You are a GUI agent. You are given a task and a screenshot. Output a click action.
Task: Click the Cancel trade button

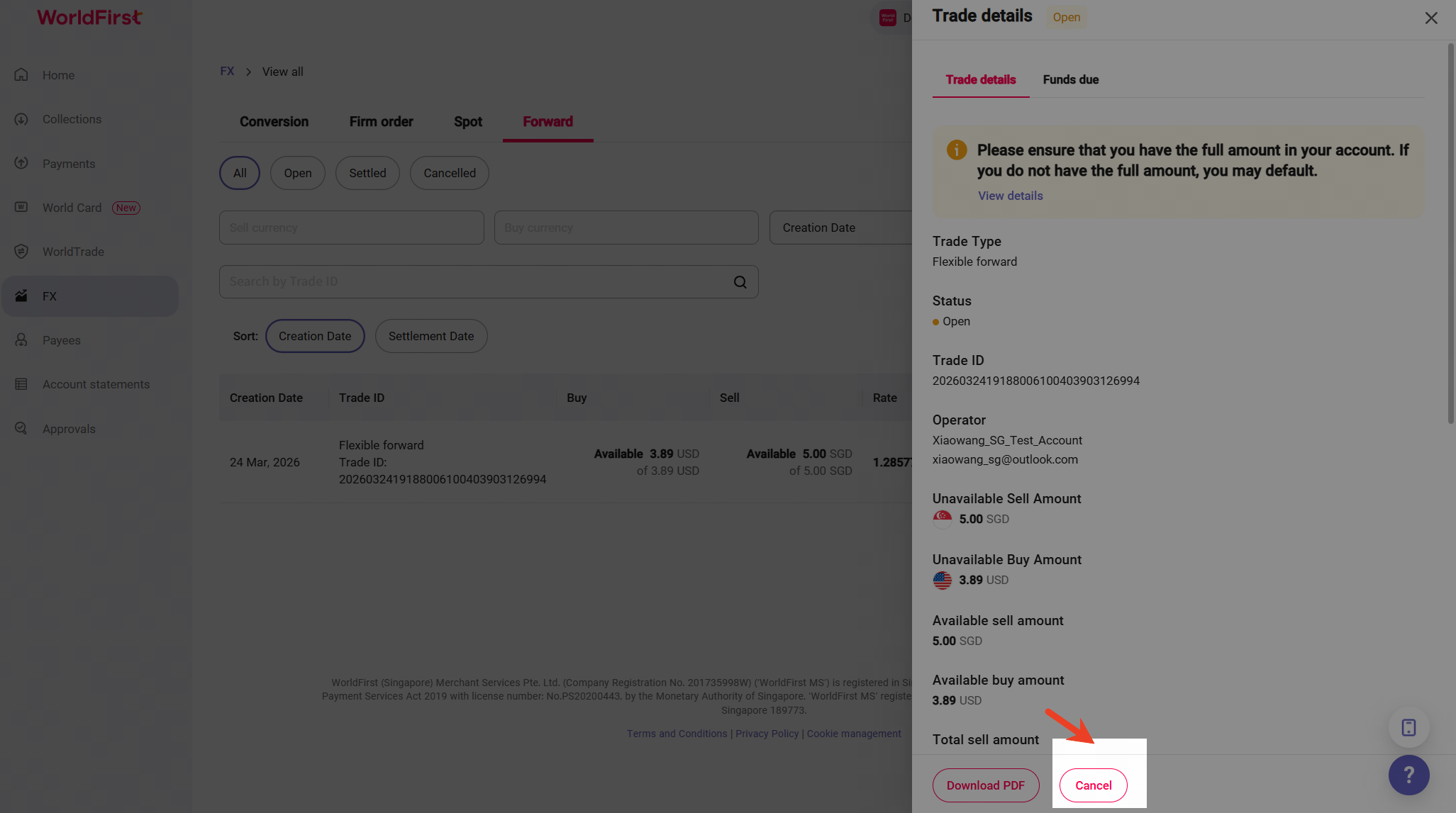1093,785
